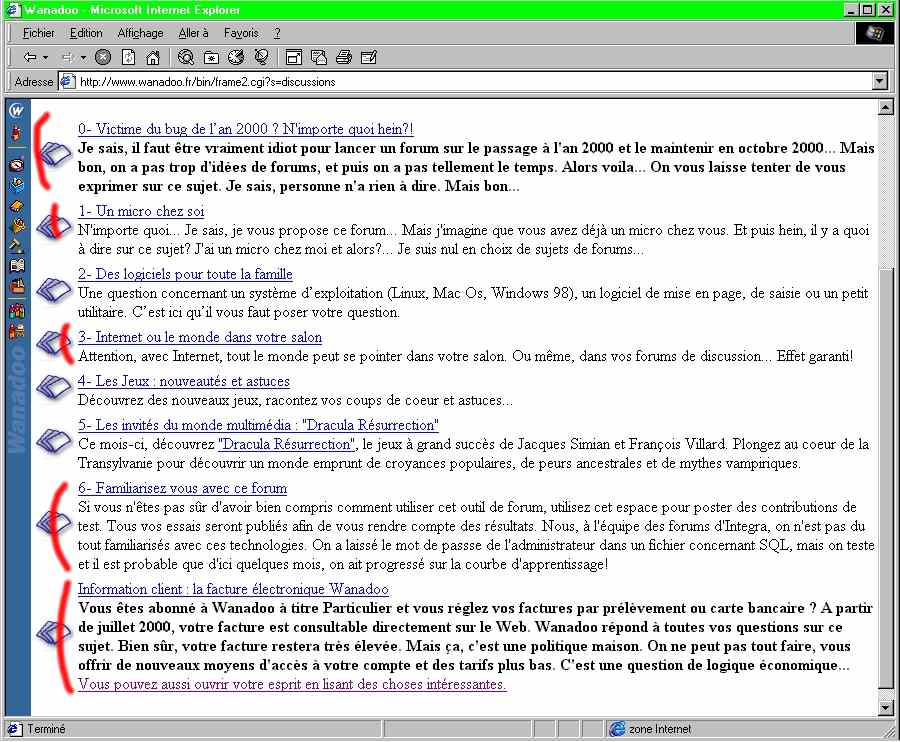Open the Channels satellite dish button

click(261, 57)
